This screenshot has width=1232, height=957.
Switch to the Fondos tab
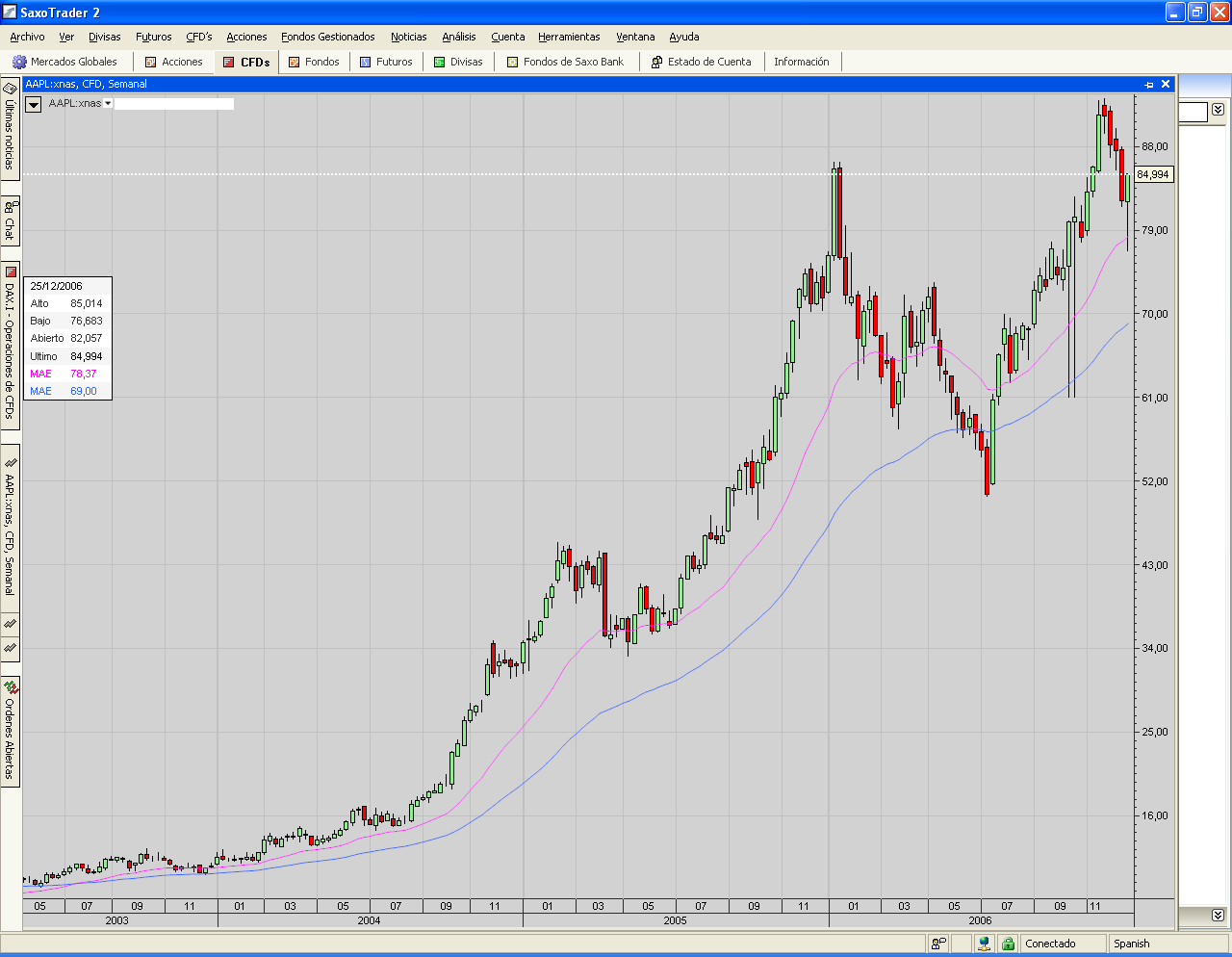tap(314, 62)
